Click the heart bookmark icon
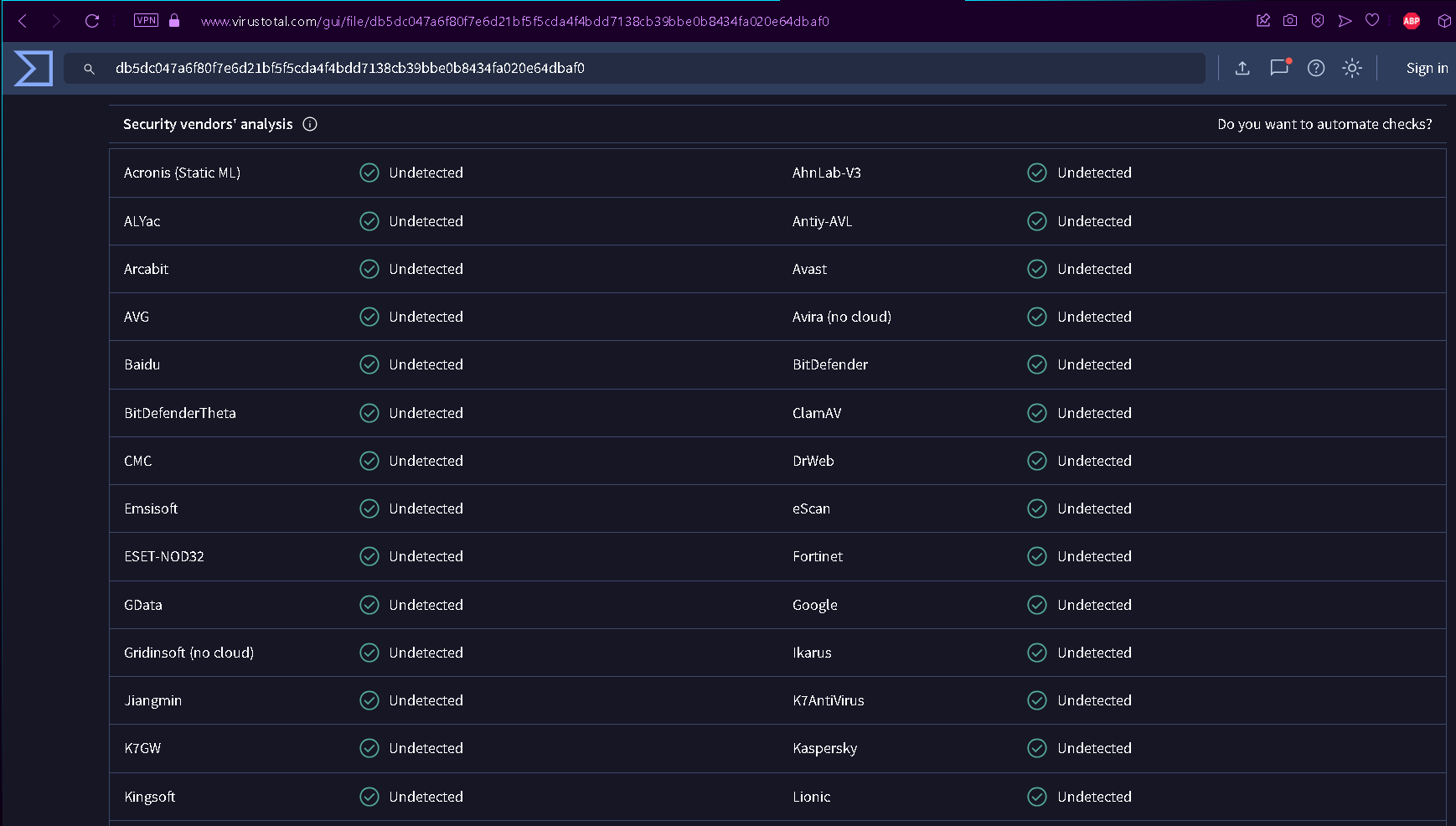1456x826 pixels. tap(1372, 21)
